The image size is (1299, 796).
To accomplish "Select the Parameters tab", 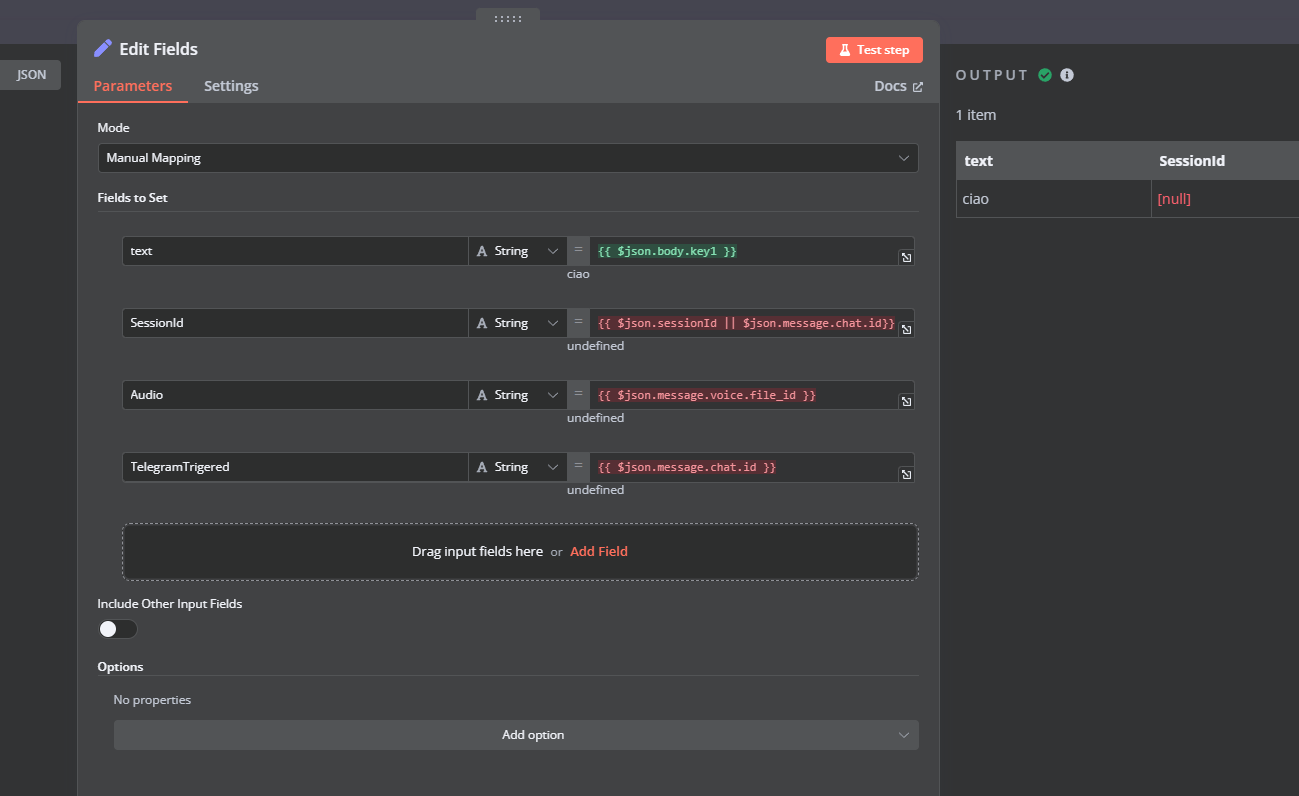I will [x=132, y=86].
